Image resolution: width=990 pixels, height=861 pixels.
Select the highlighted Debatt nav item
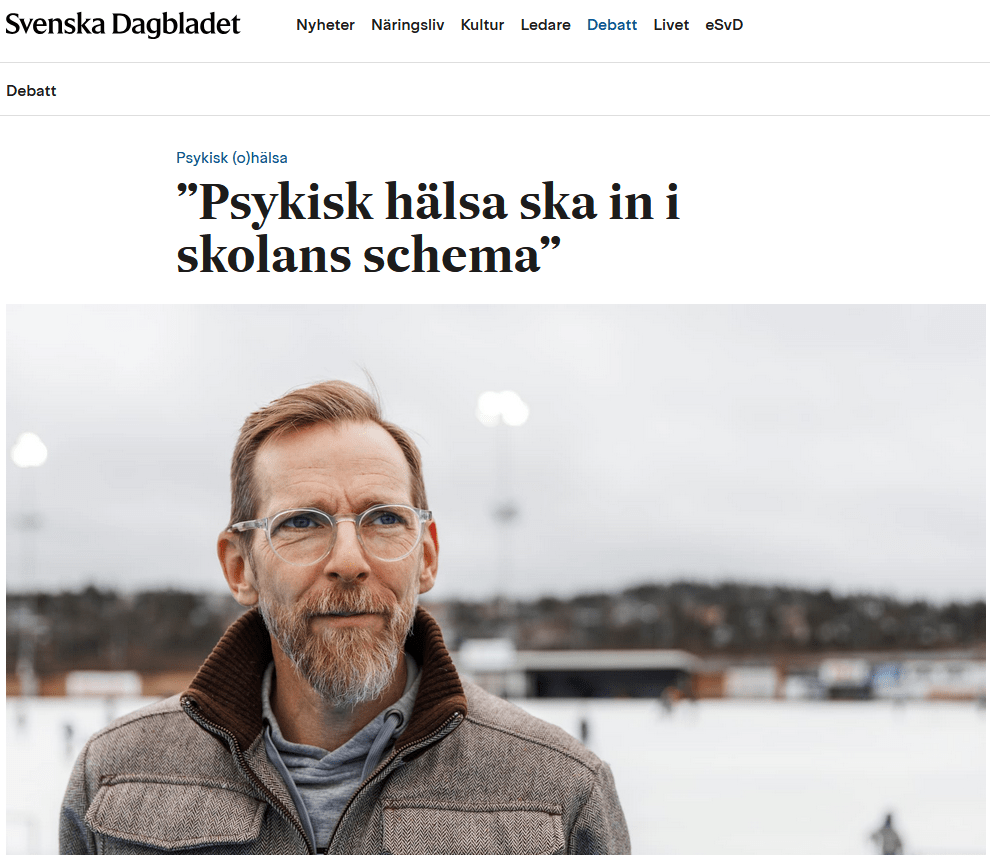click(612, 25)
